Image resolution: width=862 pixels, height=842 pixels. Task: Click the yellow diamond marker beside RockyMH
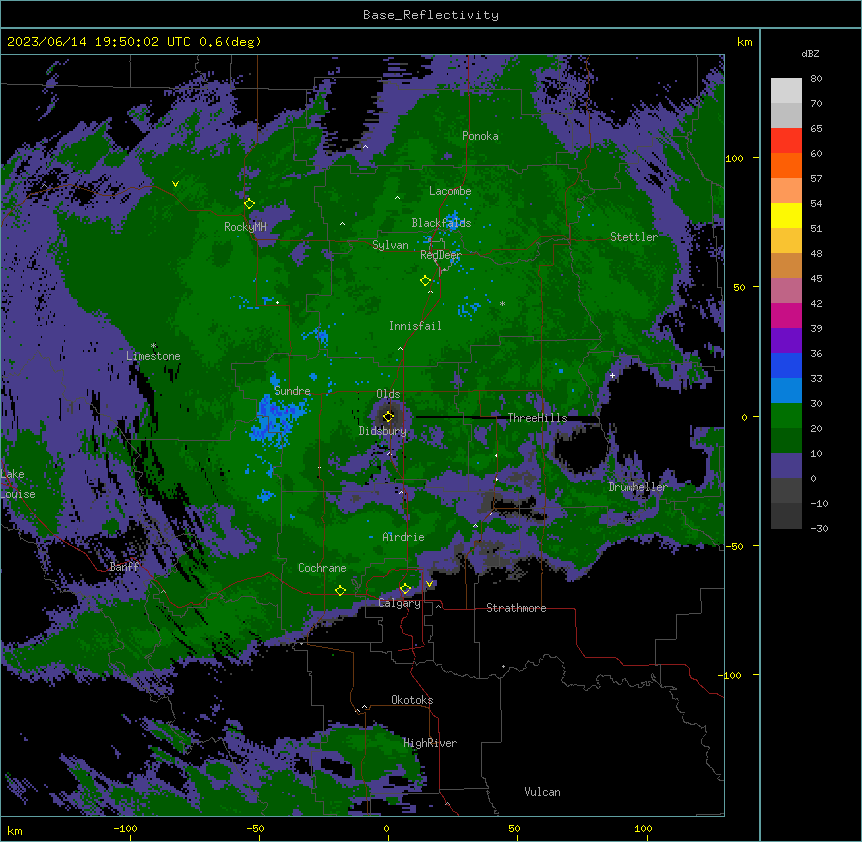click(x=249, y=204)
